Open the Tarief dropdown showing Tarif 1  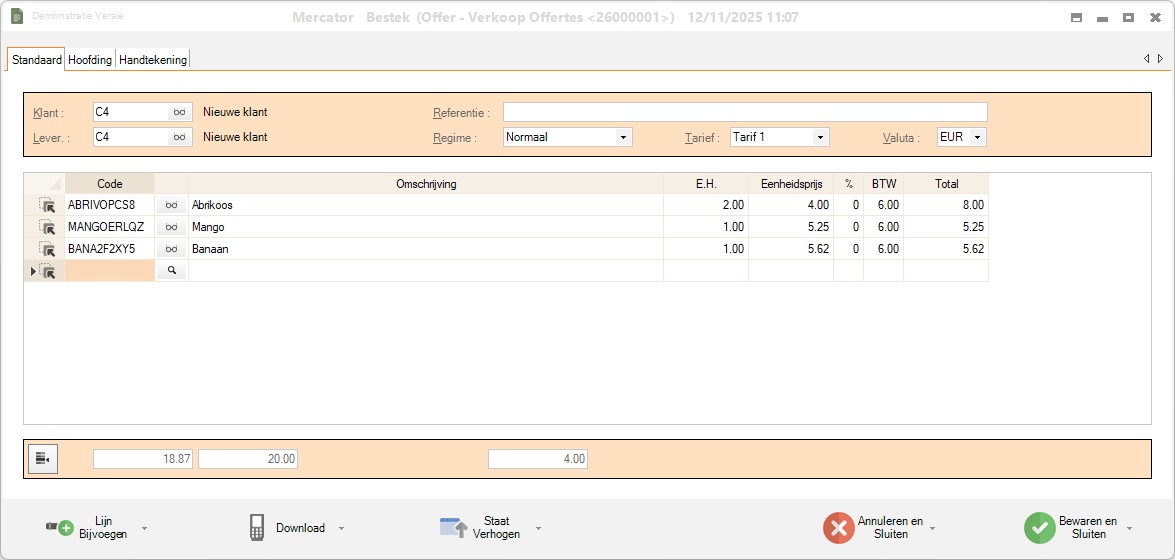click(x=820, y=137)
